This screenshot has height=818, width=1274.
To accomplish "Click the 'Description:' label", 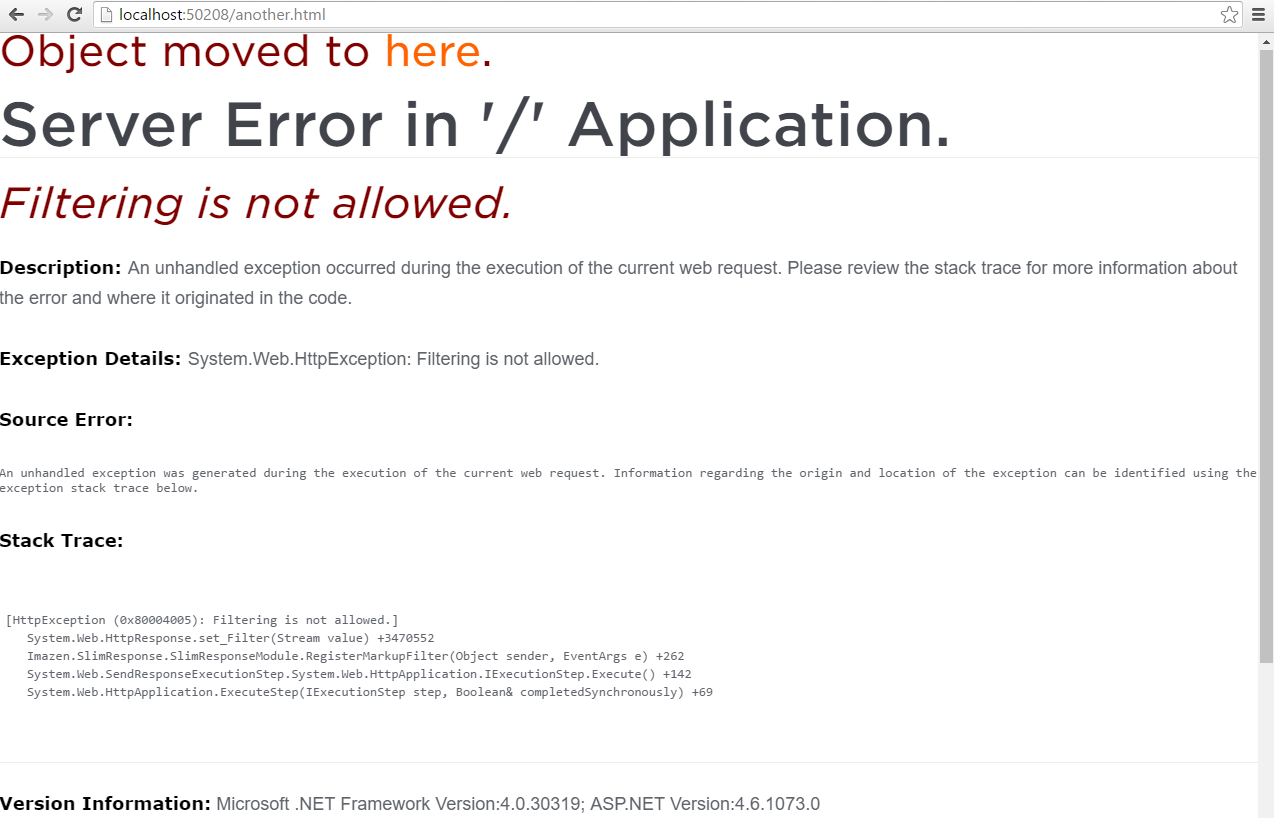I will pyautogui.click(x=61, y=268).
